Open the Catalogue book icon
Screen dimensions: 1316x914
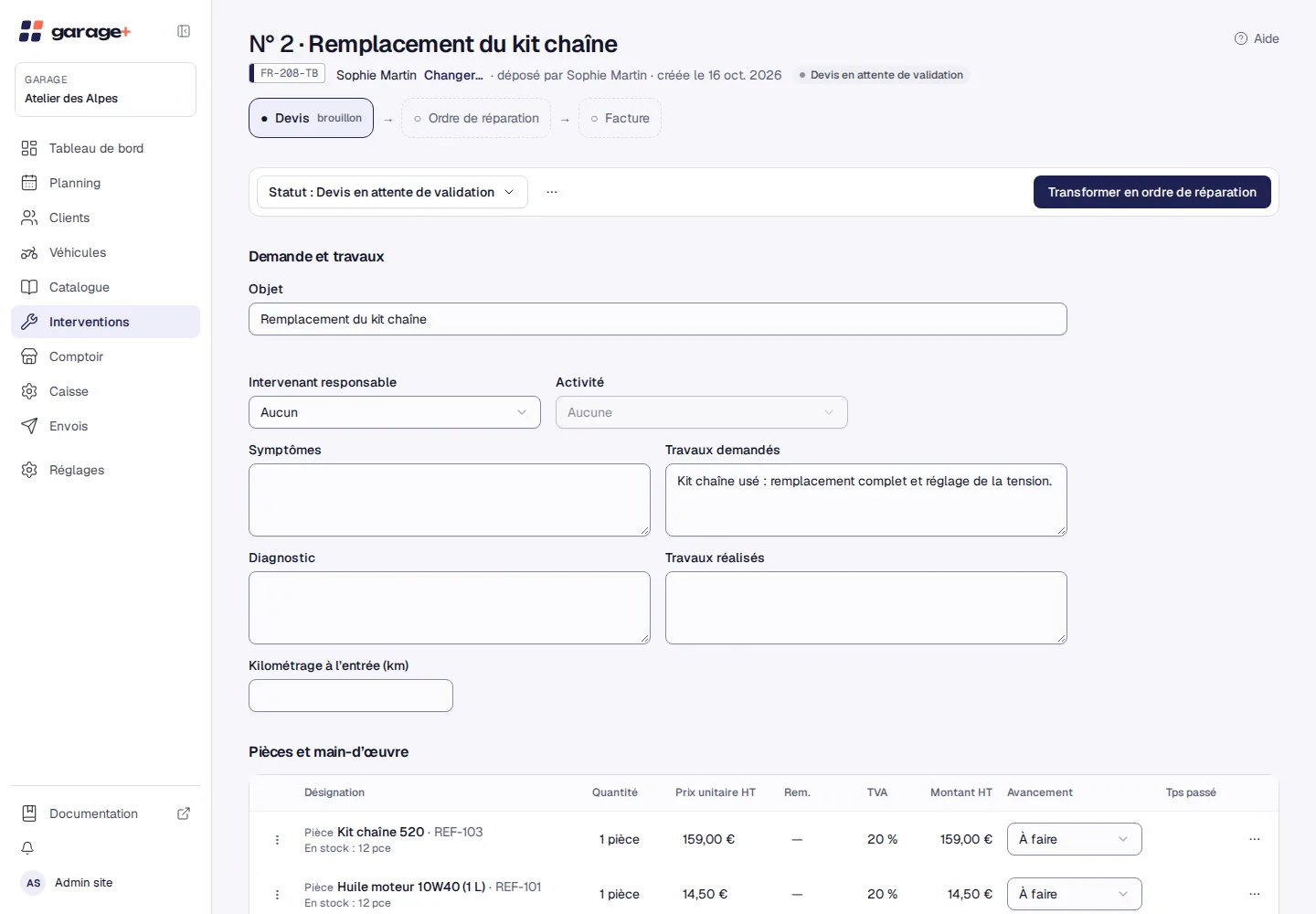coord(29,287)
